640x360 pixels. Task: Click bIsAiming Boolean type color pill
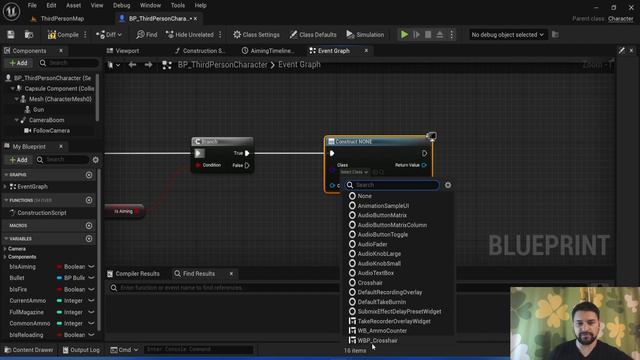[x=59, y=267]
